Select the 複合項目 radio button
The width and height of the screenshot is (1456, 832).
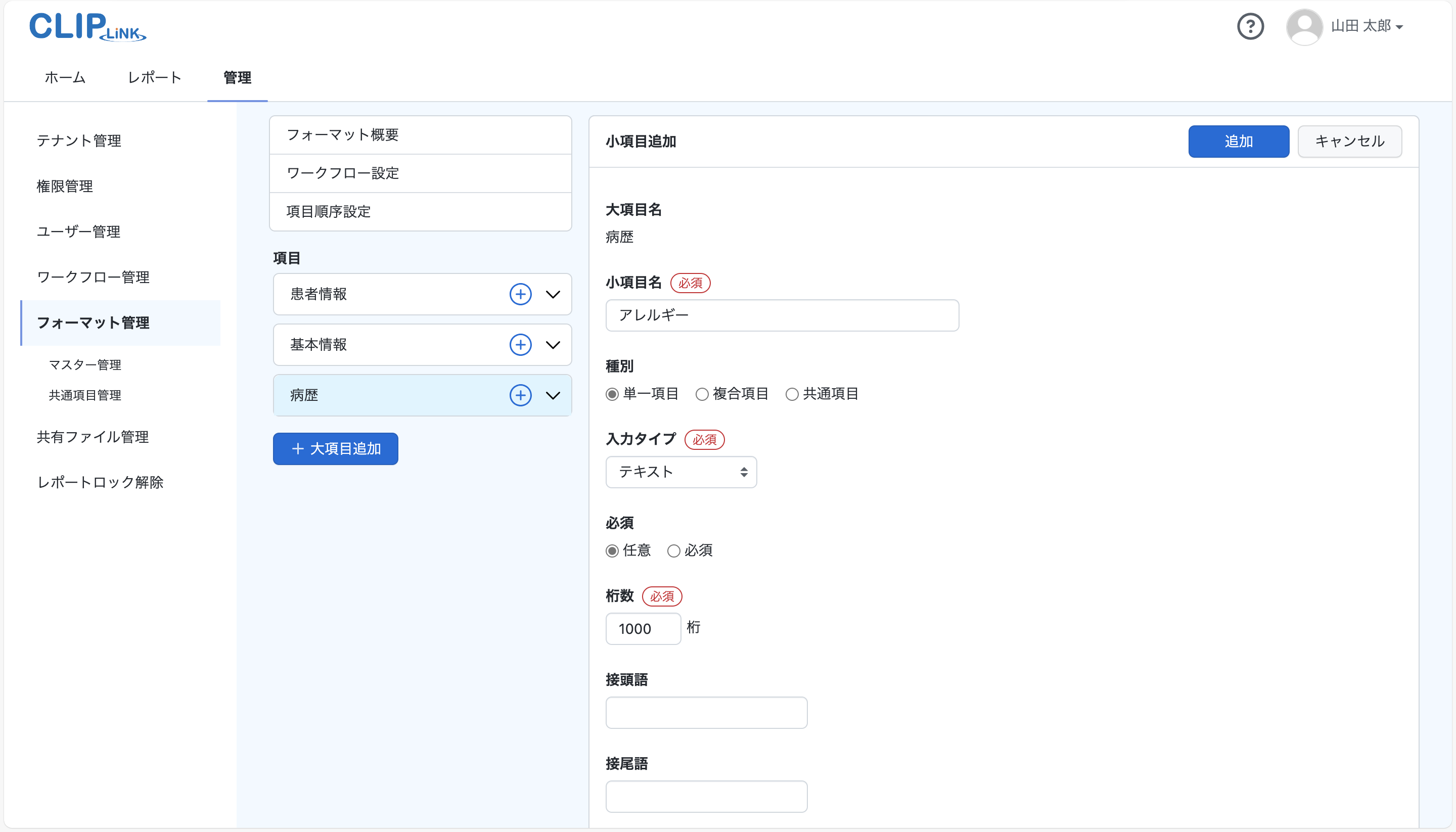click(702, 394)
